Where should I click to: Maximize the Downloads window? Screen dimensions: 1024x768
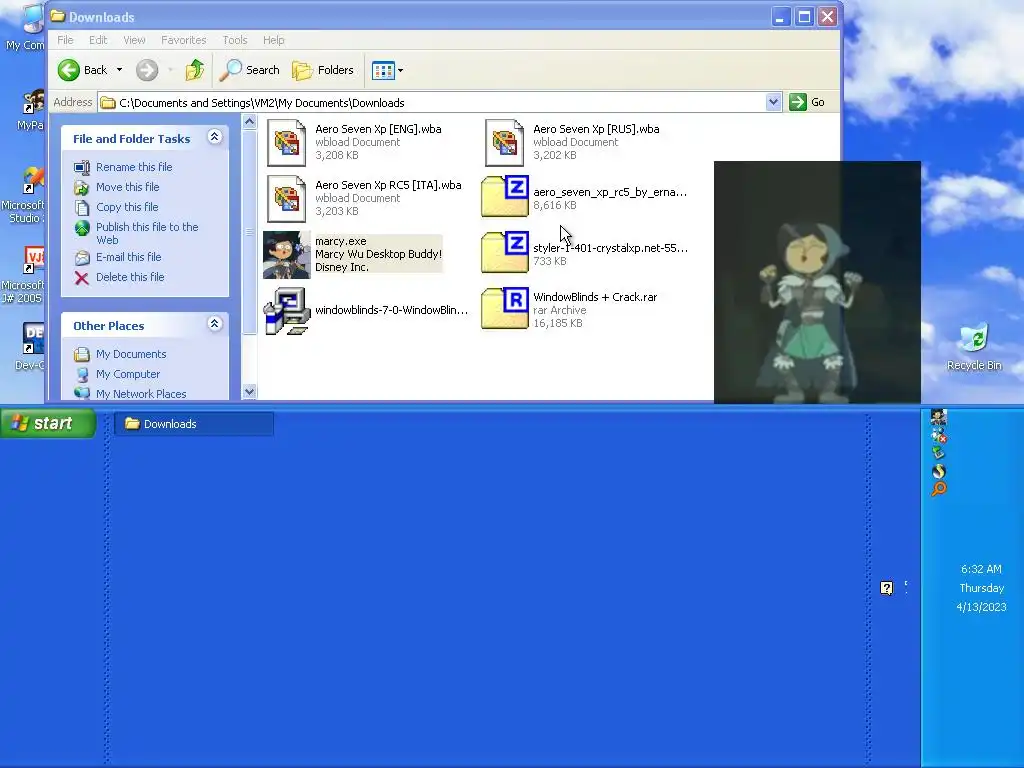point(805,16)
